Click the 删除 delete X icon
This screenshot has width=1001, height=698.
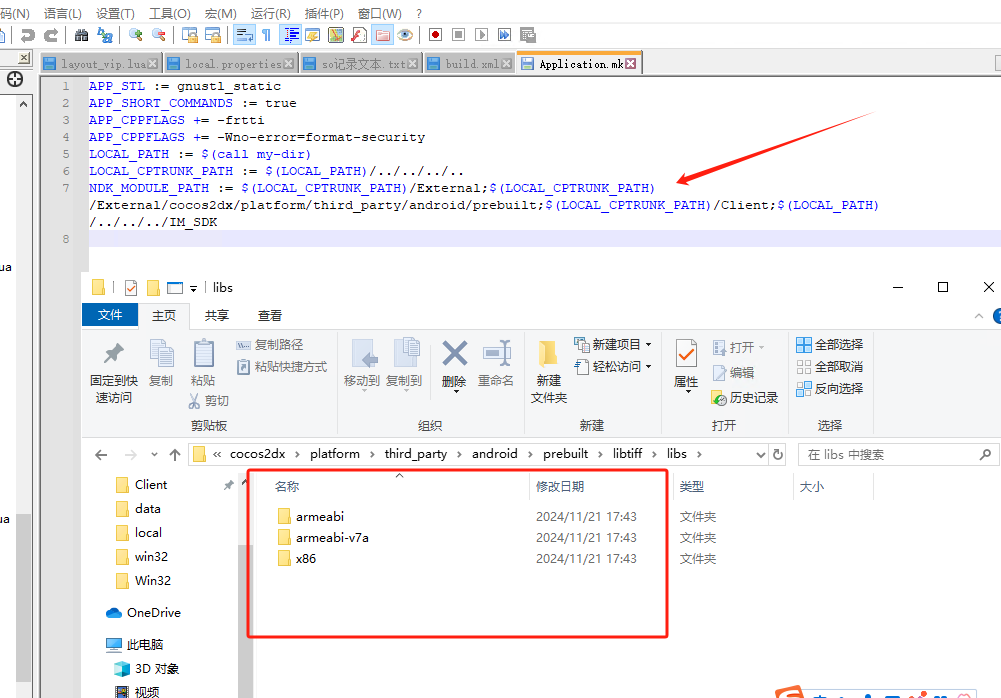coord(455,354)
